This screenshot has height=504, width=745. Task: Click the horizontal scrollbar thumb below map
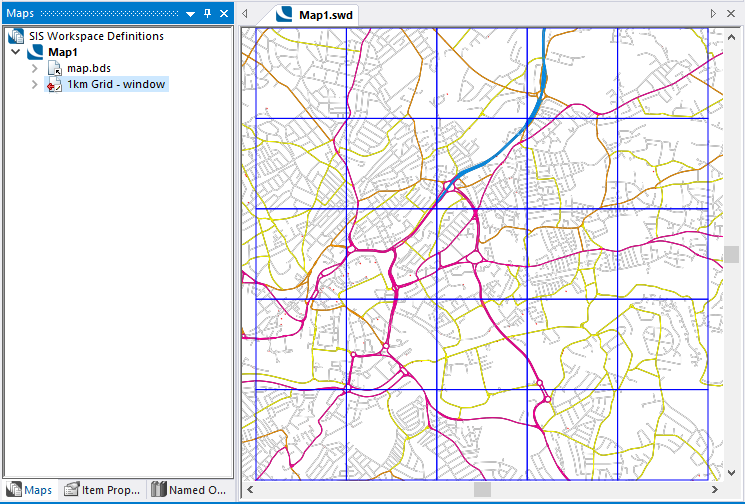coord(482,490)
